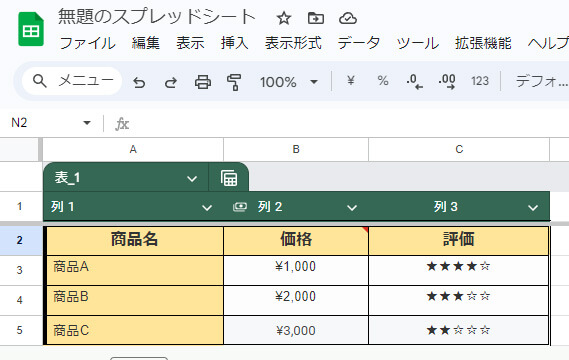The width and height of the screenshot is (569, 360).
Task: Open the 表示形式 menu
Action: 293,43
